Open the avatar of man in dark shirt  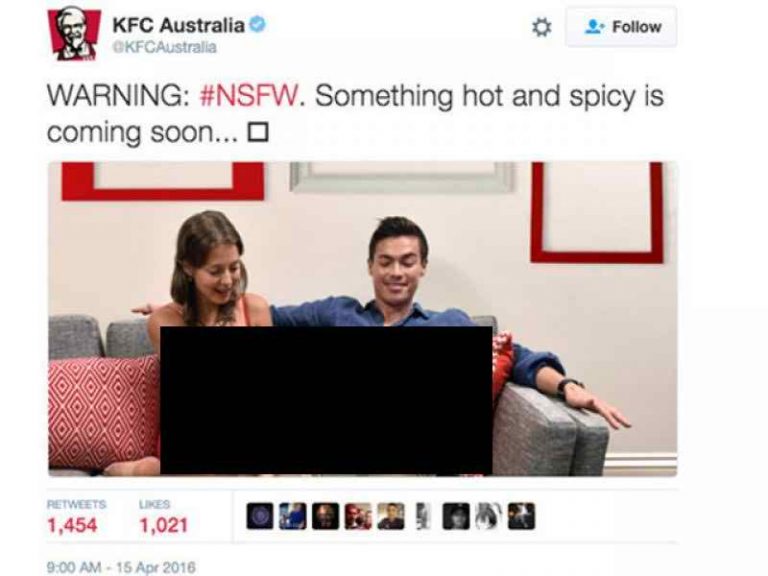pos(391,516)
